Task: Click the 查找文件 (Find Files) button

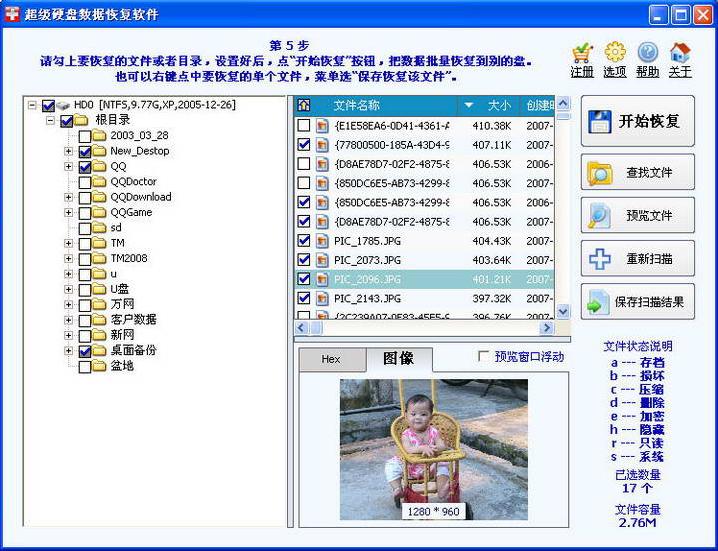Action: tap(637, 173)
